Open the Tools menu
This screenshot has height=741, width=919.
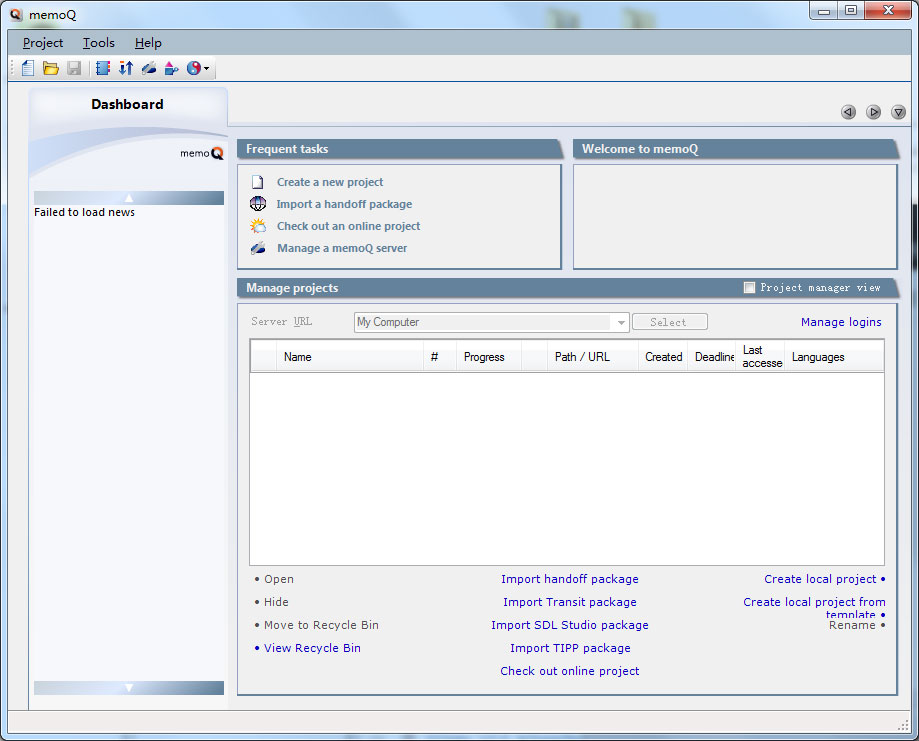(98, 43)
